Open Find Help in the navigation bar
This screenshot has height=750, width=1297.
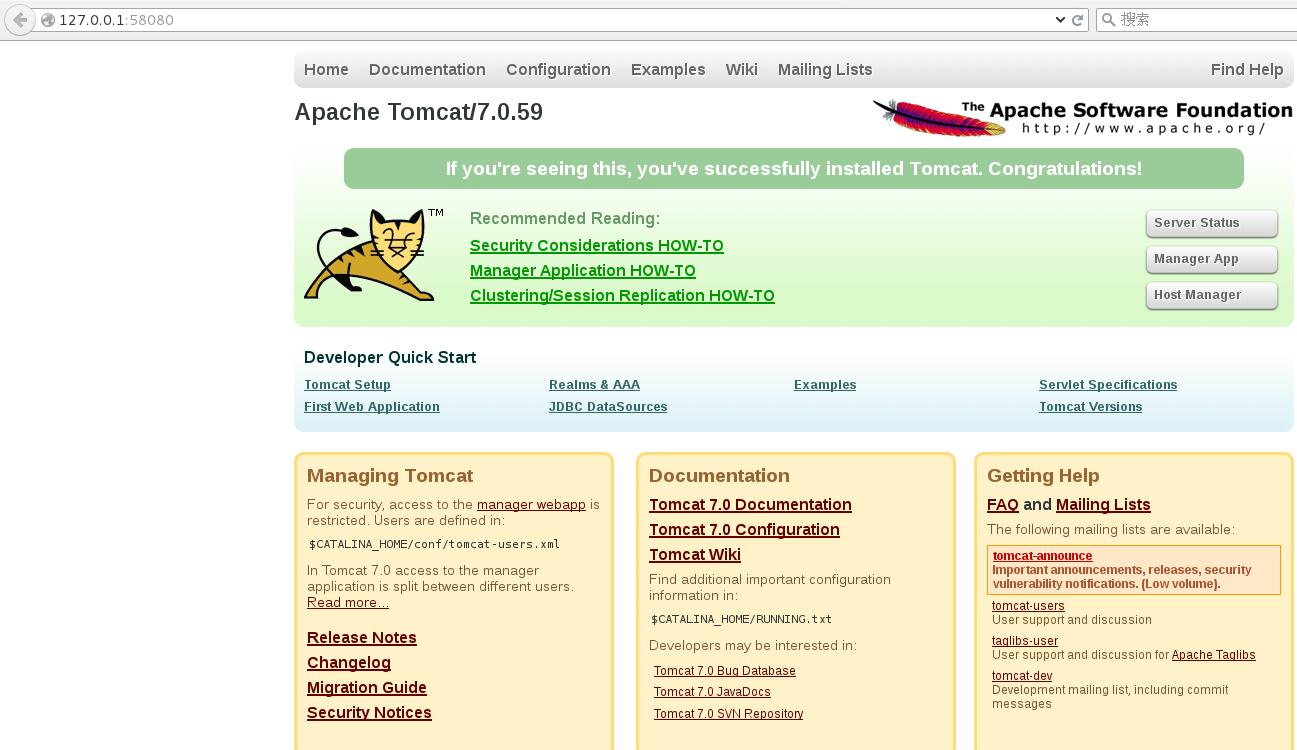1247,70
